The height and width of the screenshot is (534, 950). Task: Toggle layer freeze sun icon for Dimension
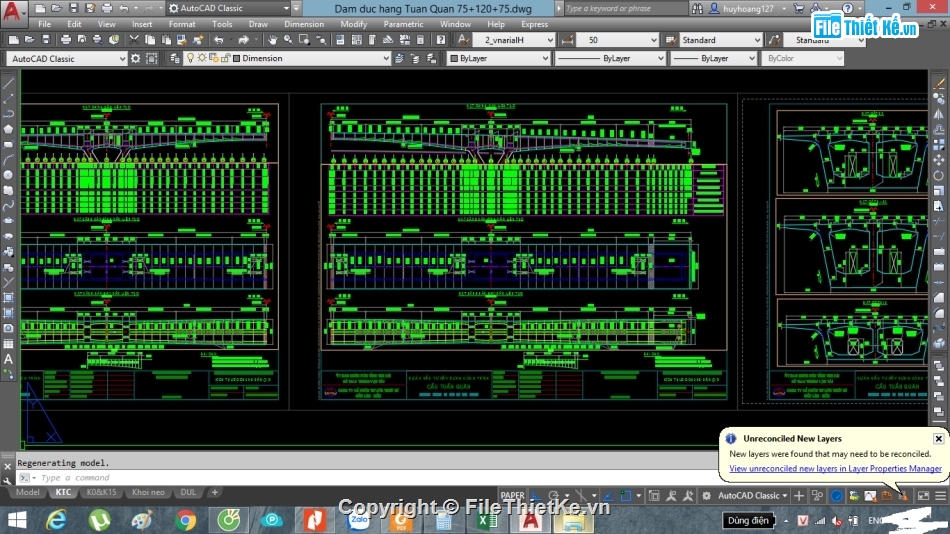click(x=202, y=58)
